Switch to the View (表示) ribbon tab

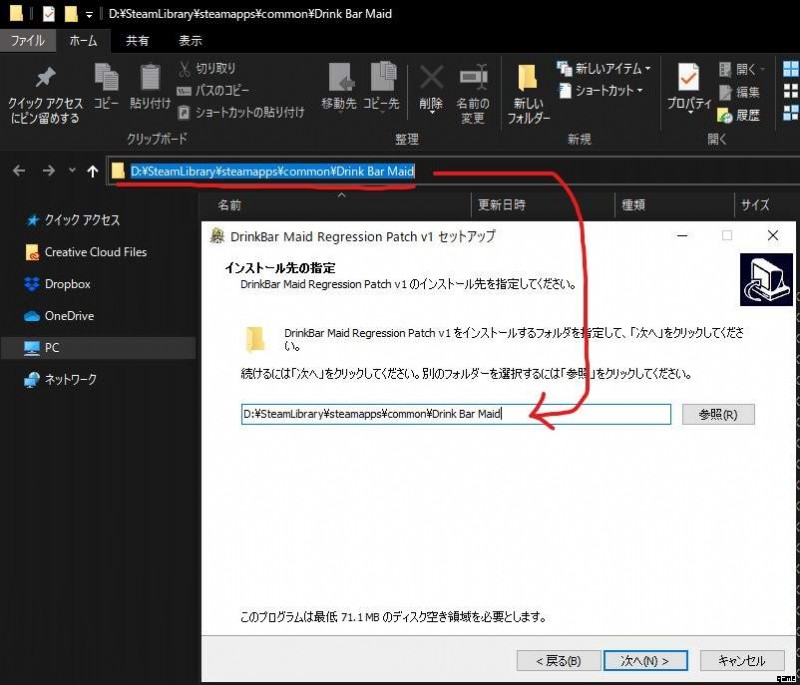point(190,41)
